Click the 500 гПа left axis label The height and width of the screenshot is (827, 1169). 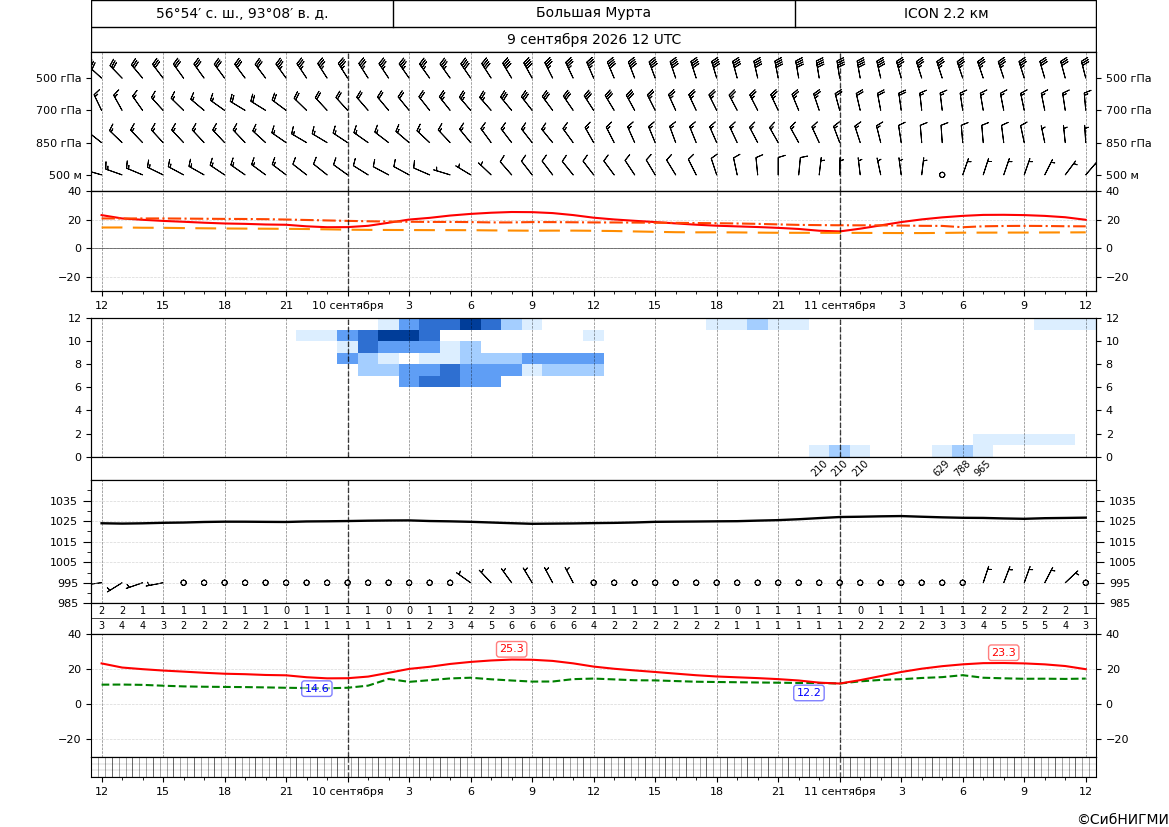[58, 78]
